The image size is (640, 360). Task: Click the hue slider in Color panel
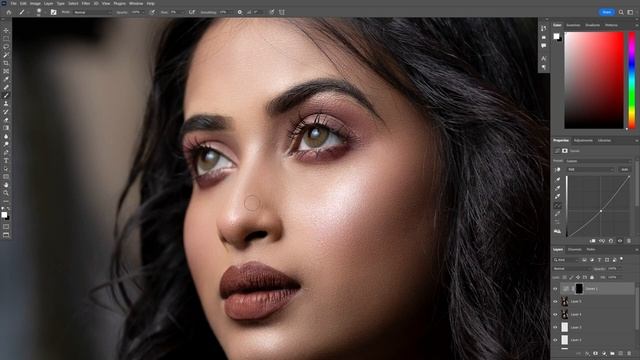(x=631, y=80)
